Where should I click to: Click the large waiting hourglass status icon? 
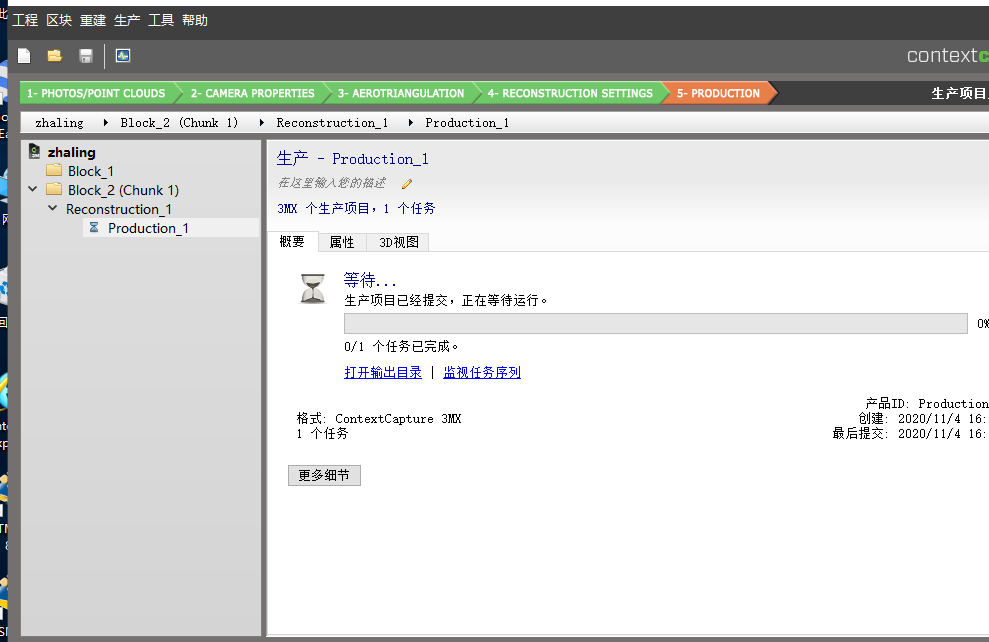click(x=312, y=289)
